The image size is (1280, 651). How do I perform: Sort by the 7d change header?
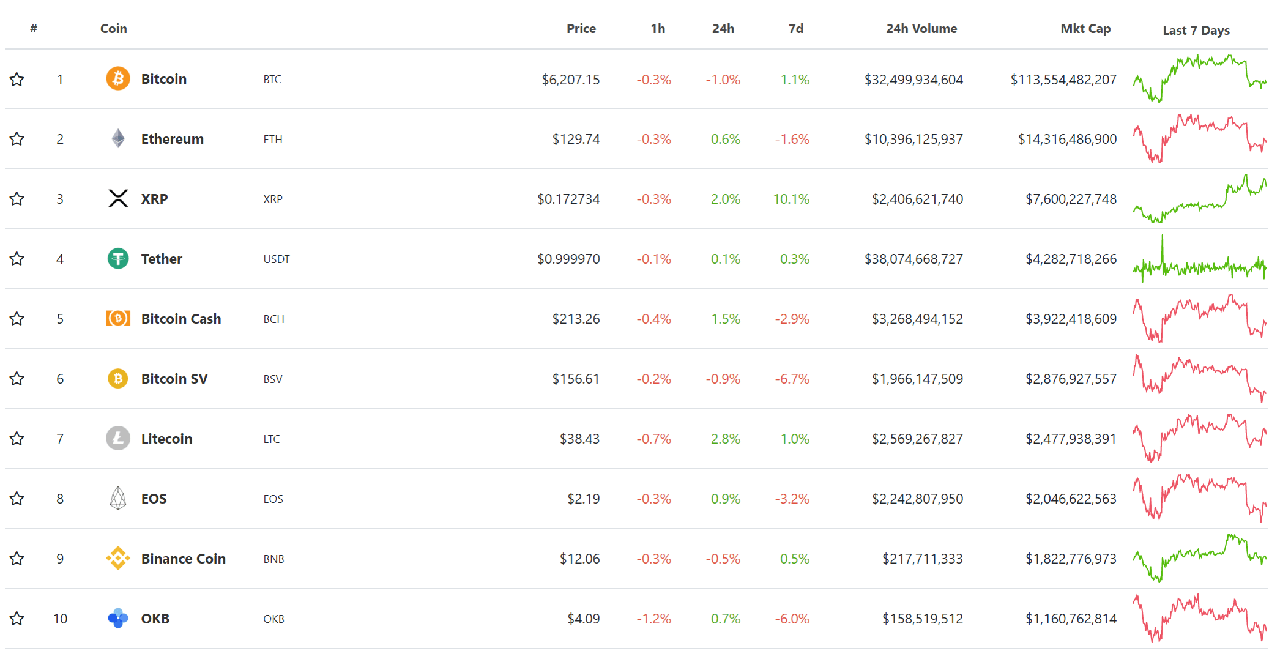pos(796,28)
